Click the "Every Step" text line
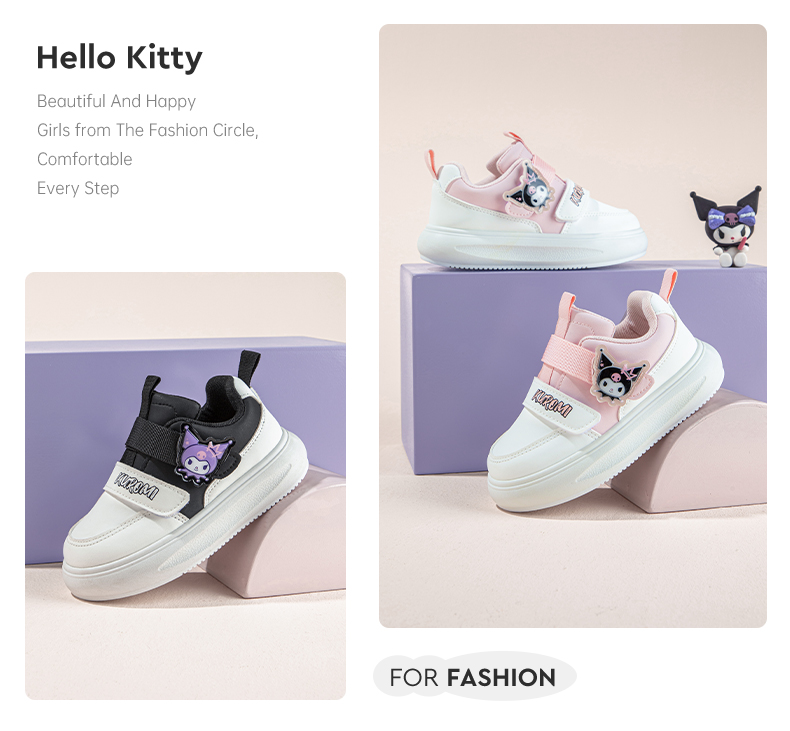The width and height of the screenshot is (790, 731). pyautogui.click(x=78, y=188)
